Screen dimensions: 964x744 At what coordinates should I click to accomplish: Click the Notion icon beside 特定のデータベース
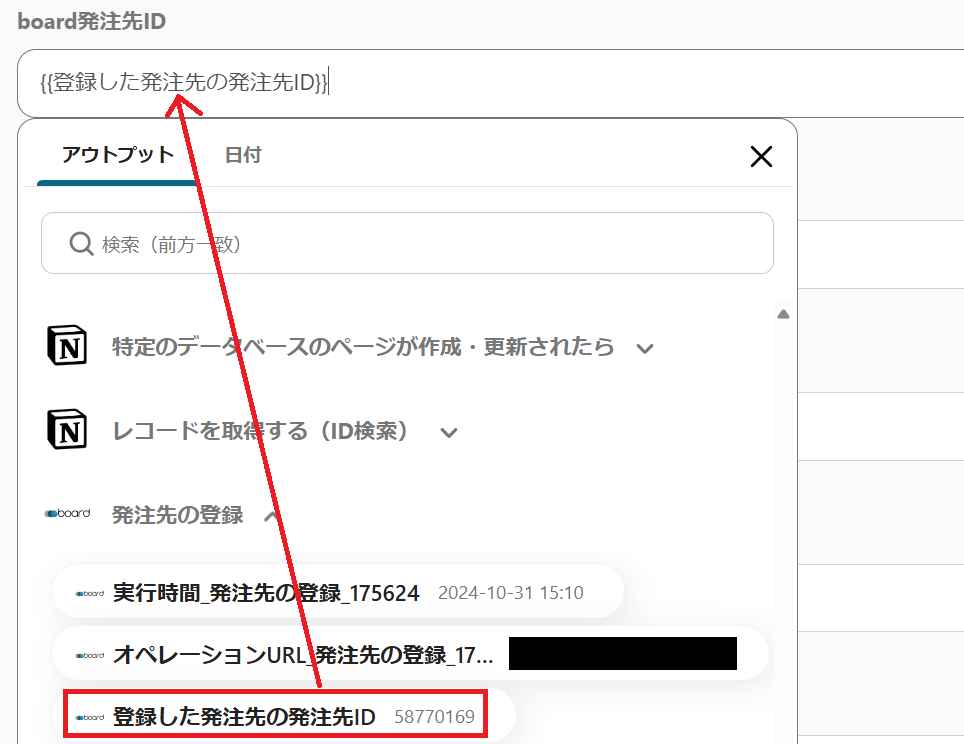point(67,346)
